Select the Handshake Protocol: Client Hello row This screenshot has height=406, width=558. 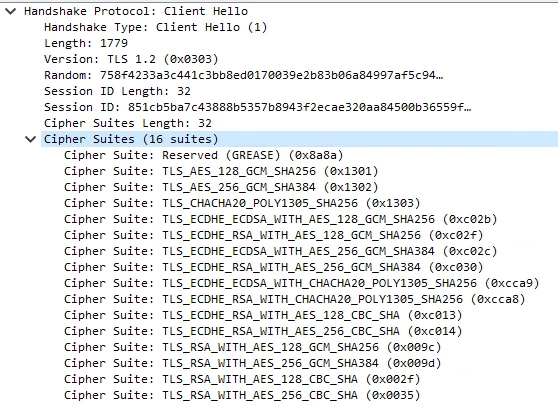[x=136, y=11]
